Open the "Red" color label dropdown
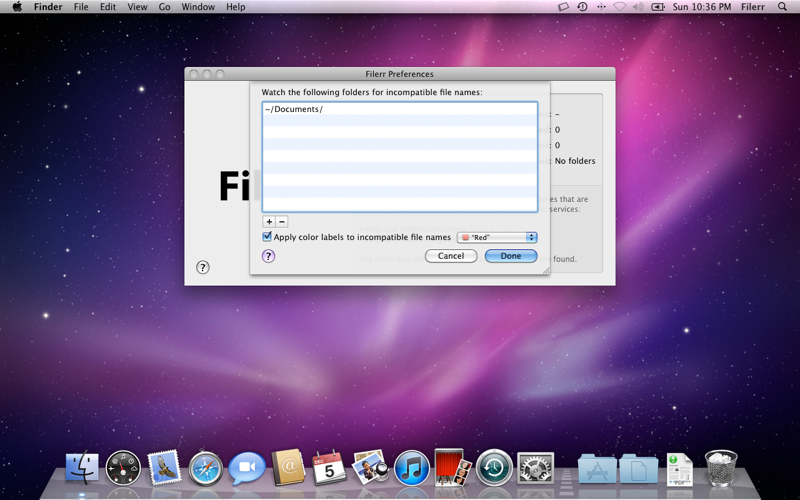This screenshot has width=800, height=500. click(x=497, y=237)
